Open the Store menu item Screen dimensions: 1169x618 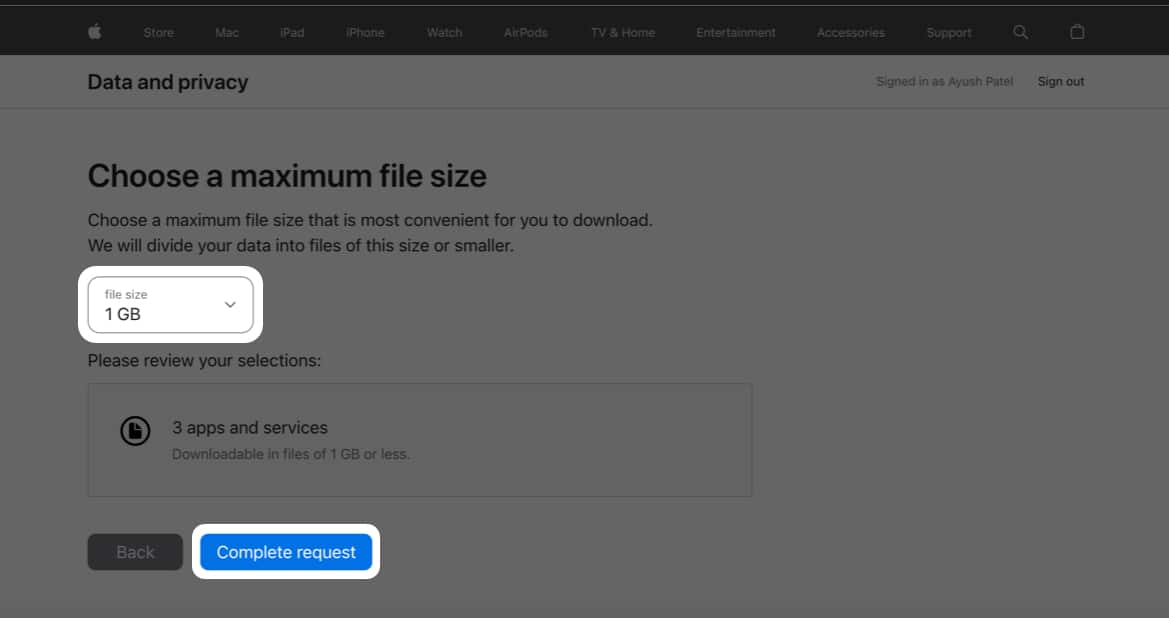pos(159,33)
